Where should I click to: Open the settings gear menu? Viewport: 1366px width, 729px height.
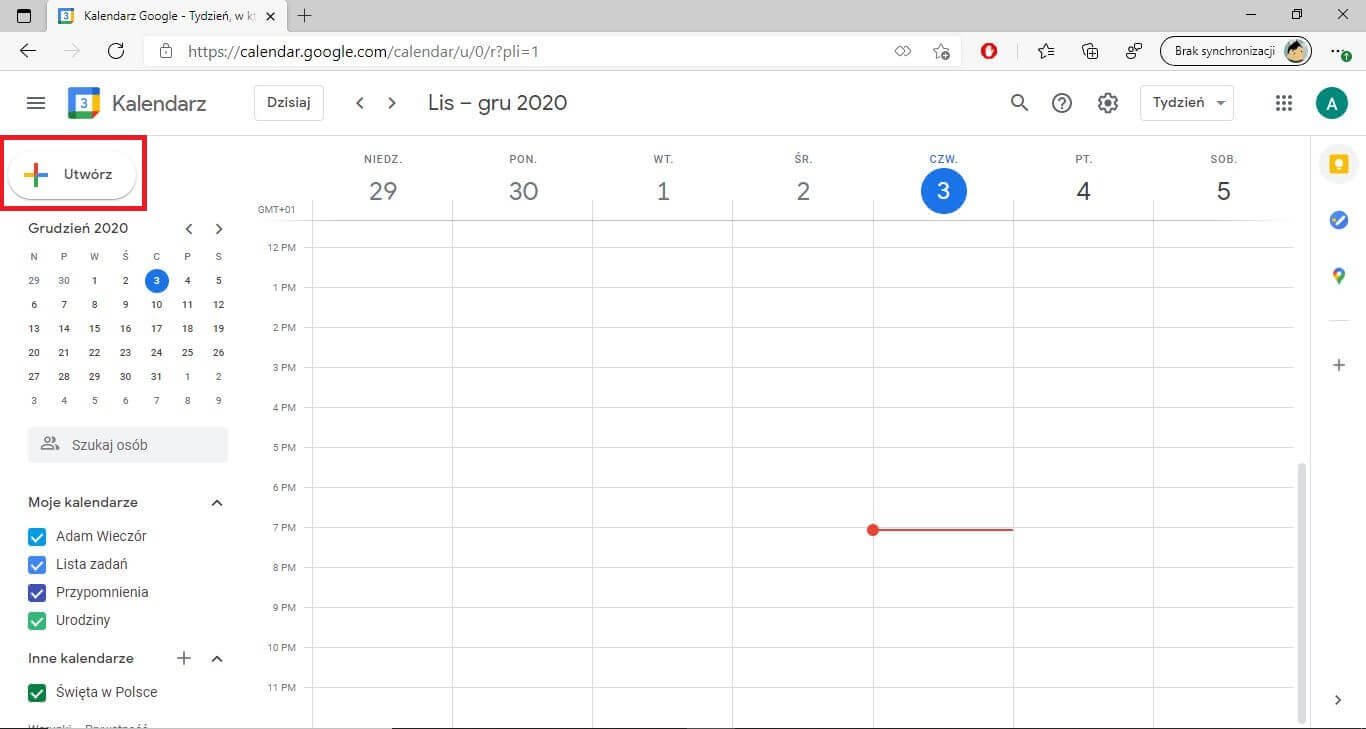pyautogui.click(x=1108, y=103)
